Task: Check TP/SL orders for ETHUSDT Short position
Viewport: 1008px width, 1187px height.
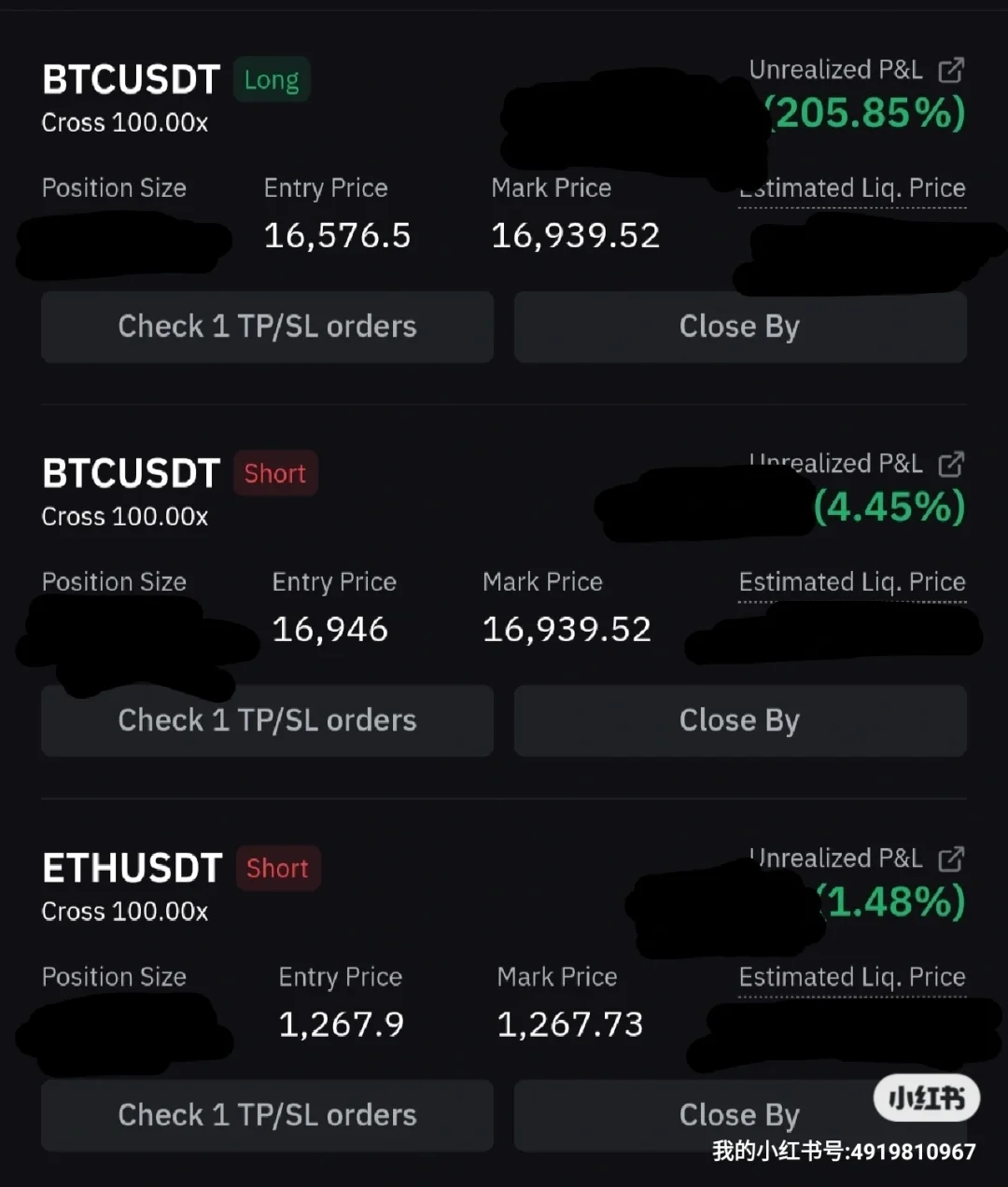Action: (267, 1115)
